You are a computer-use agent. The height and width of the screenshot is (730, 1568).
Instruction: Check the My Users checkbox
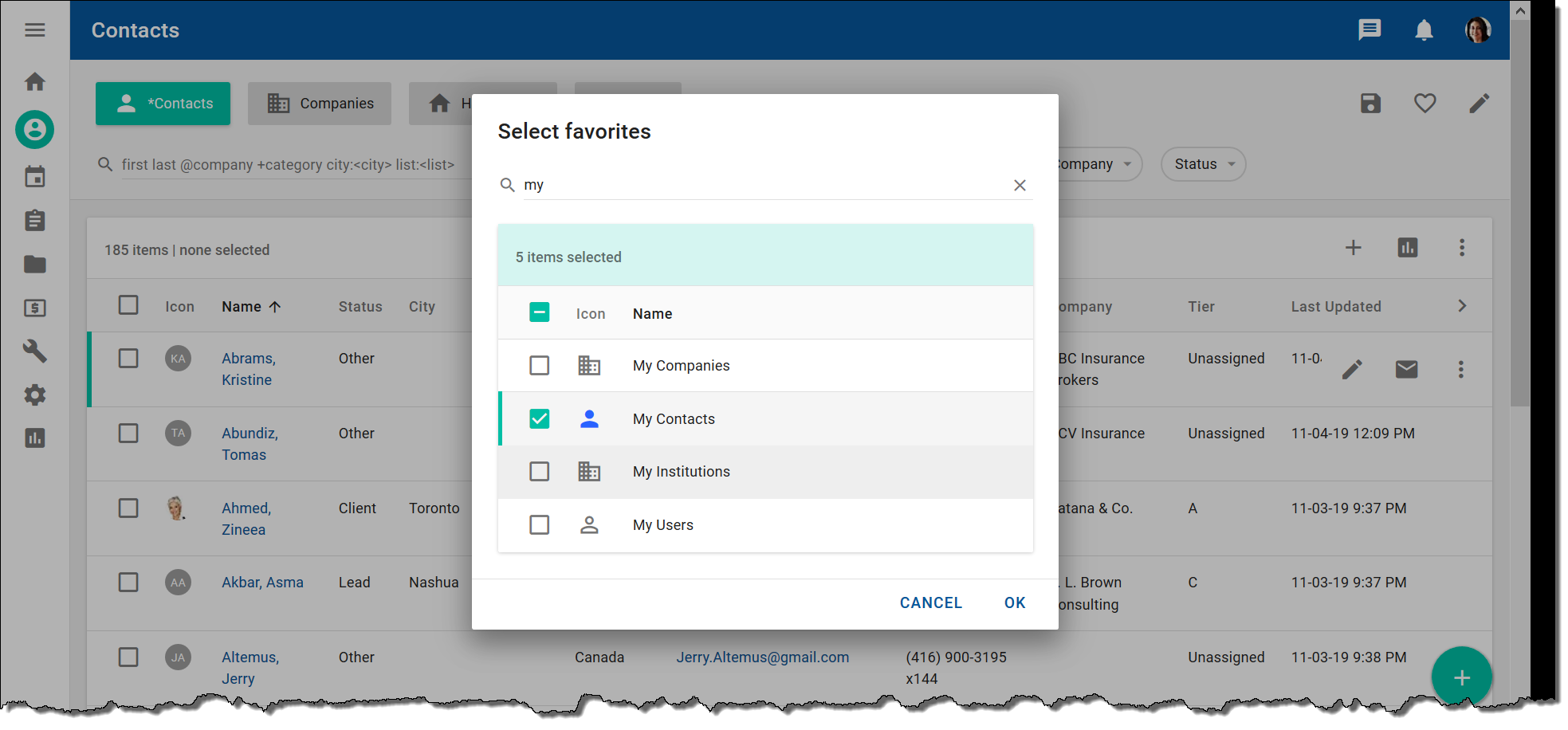click(540, 525)
